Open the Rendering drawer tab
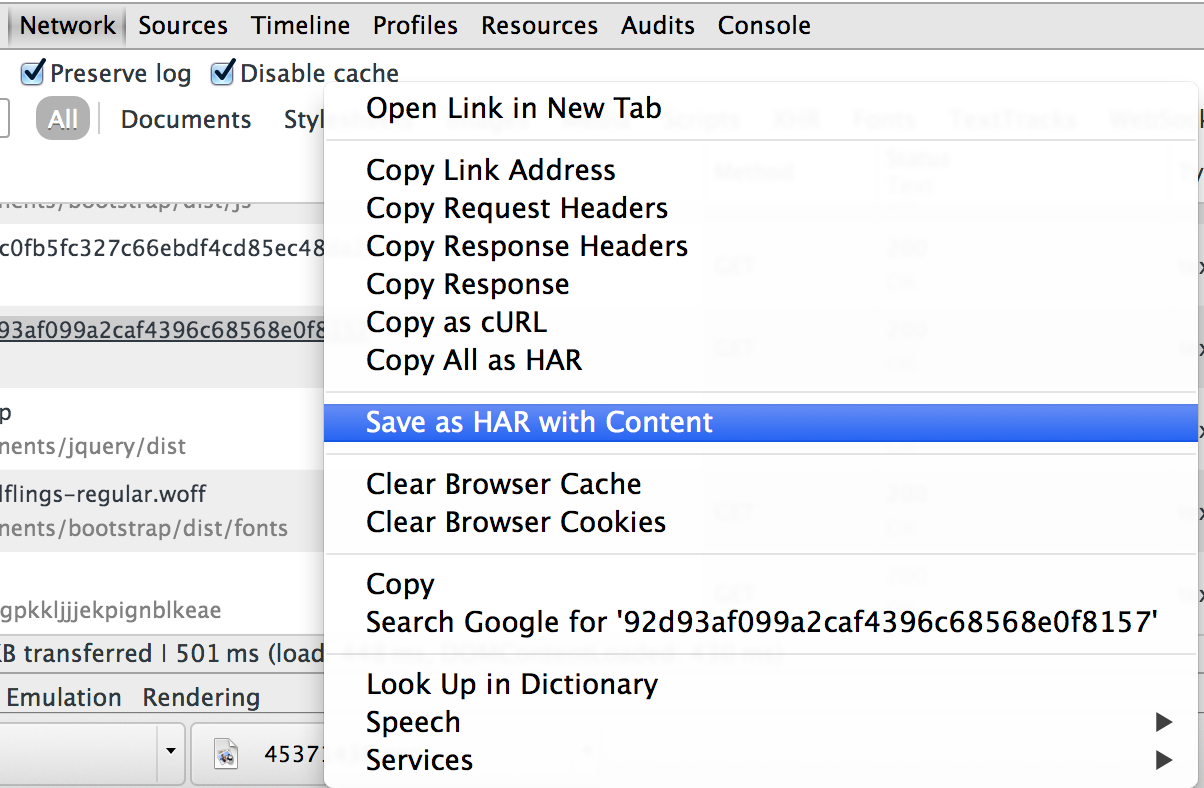Viewport: 1204px width, 788px height. [201, 697]
